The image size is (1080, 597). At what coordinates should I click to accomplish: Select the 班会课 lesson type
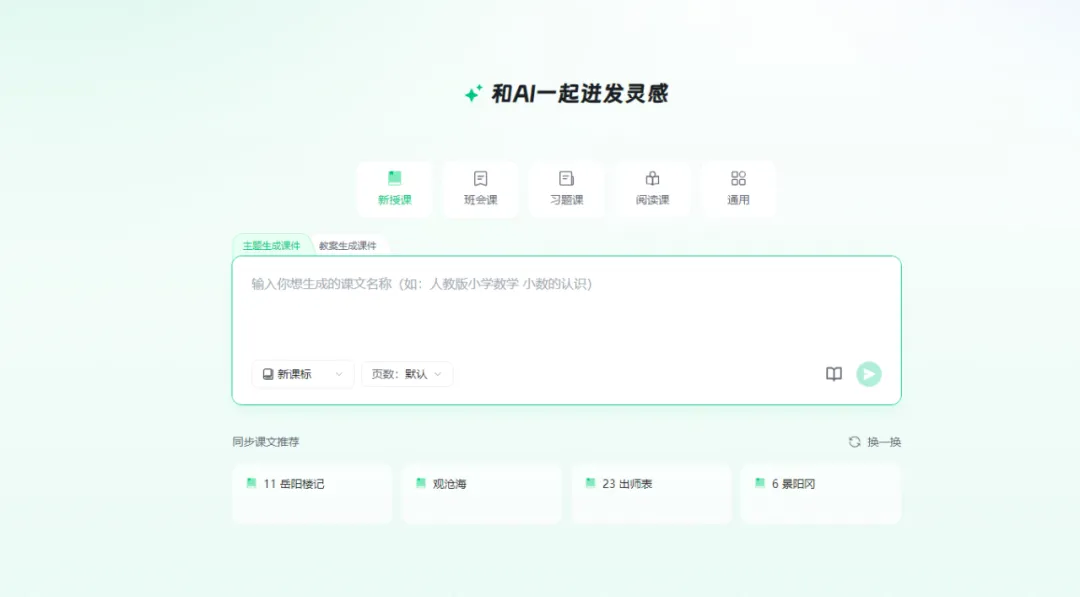click(x=481, y=189)
